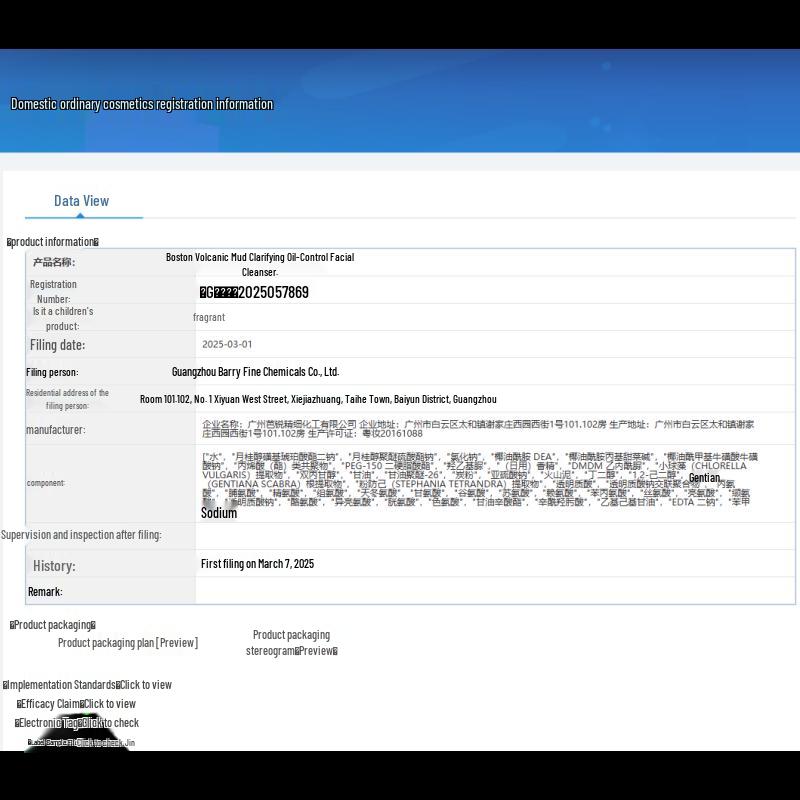Click the 'Is it a children's product:' label

[x=63, y=318]
